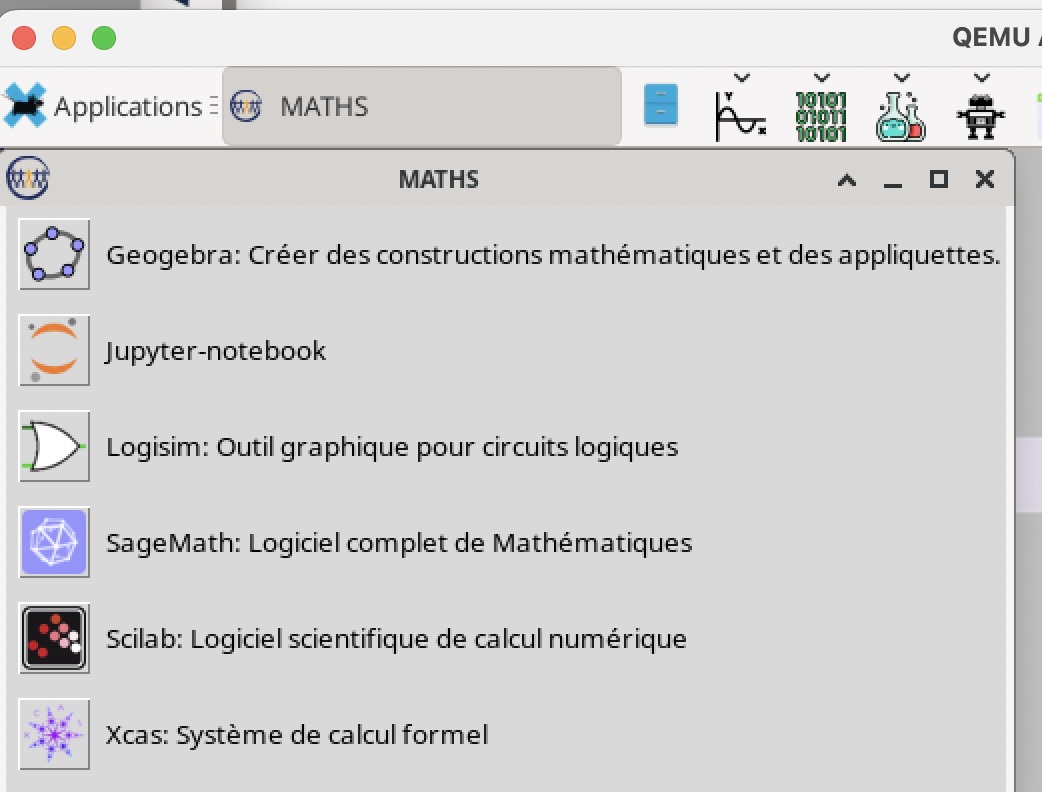
Task: Open SageMath polyhedron icon
Action: 54,542
